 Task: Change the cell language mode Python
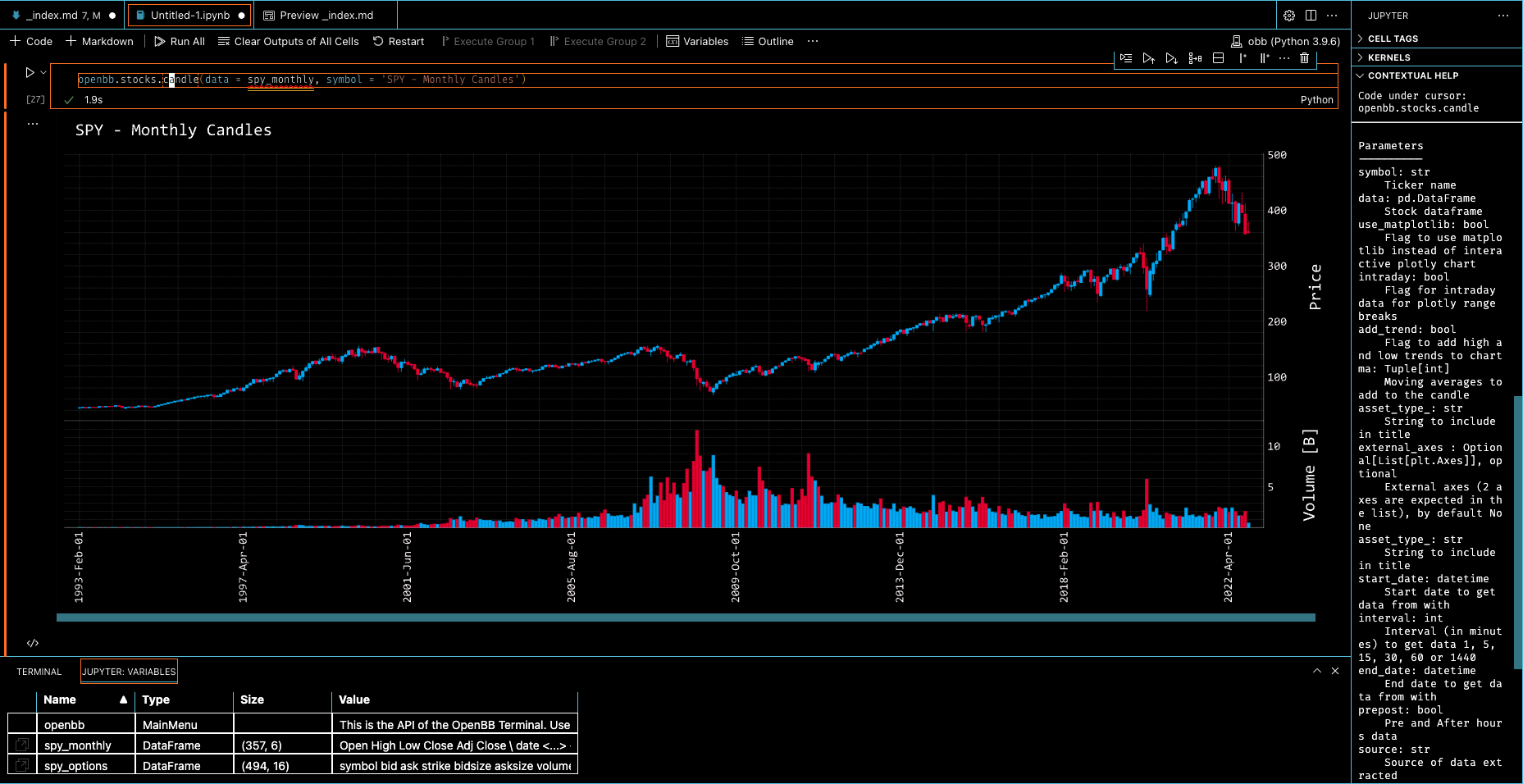click(1316, 99)
